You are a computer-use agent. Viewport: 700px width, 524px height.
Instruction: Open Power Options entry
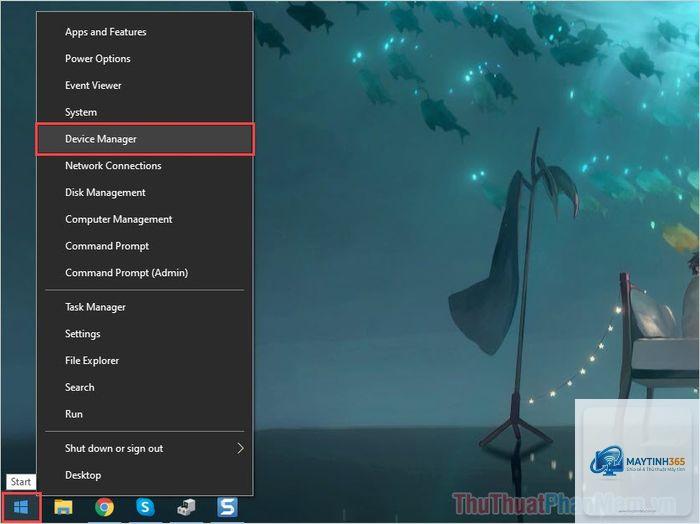click(x=145, y=58)
